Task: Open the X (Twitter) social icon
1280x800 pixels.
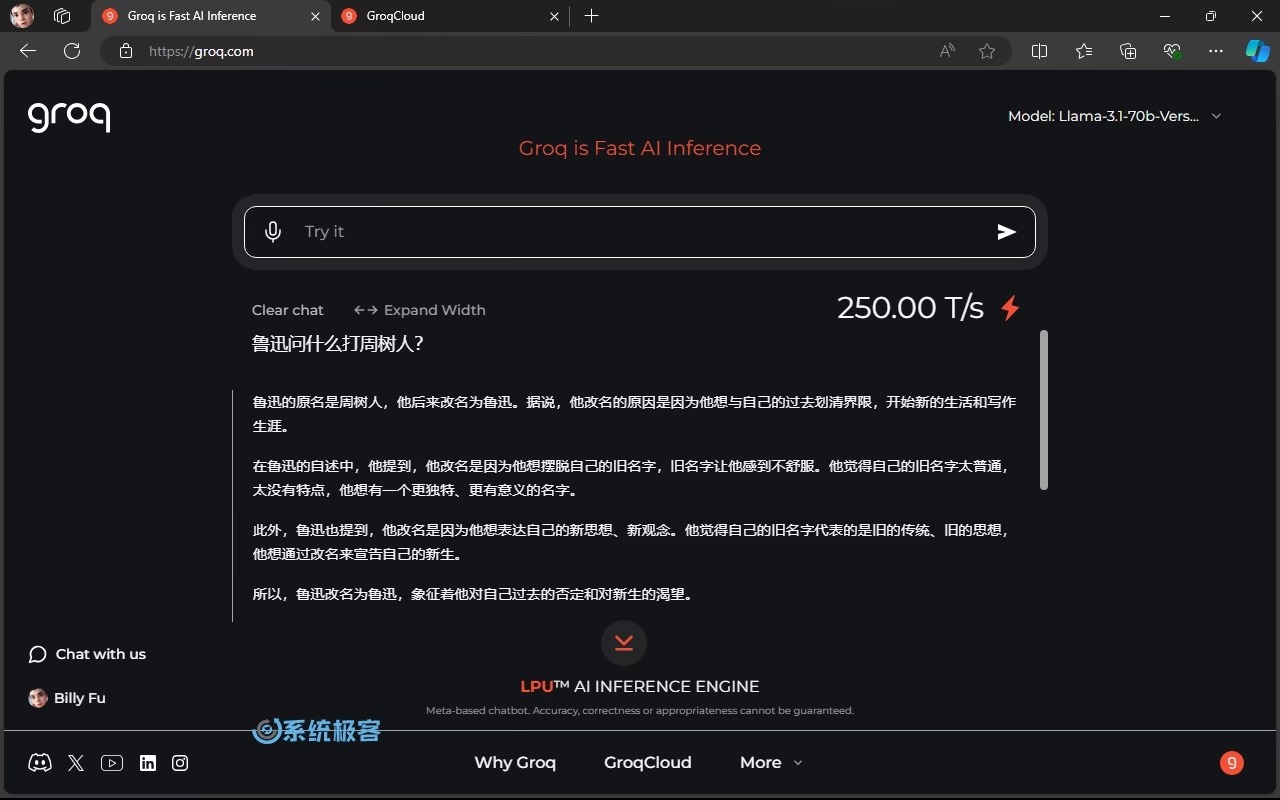Action: [x=76, y=763]
